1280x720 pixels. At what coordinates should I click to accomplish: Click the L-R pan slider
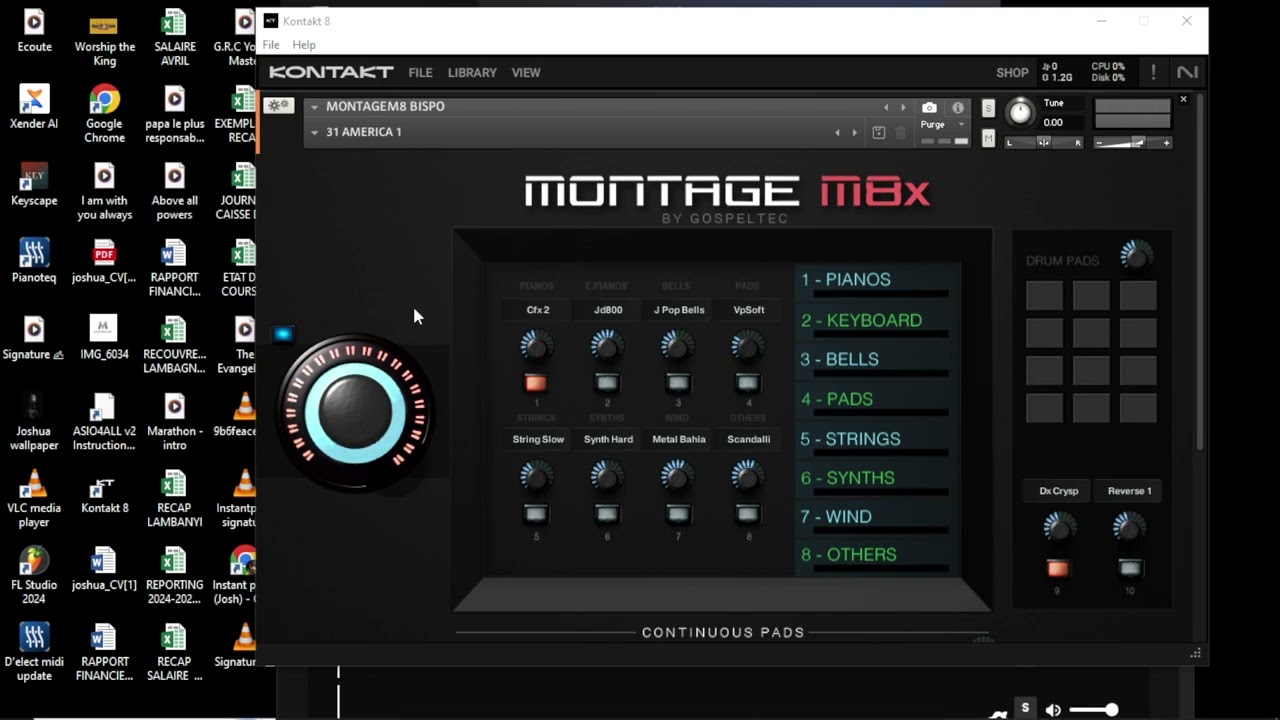pos(1043,143)
